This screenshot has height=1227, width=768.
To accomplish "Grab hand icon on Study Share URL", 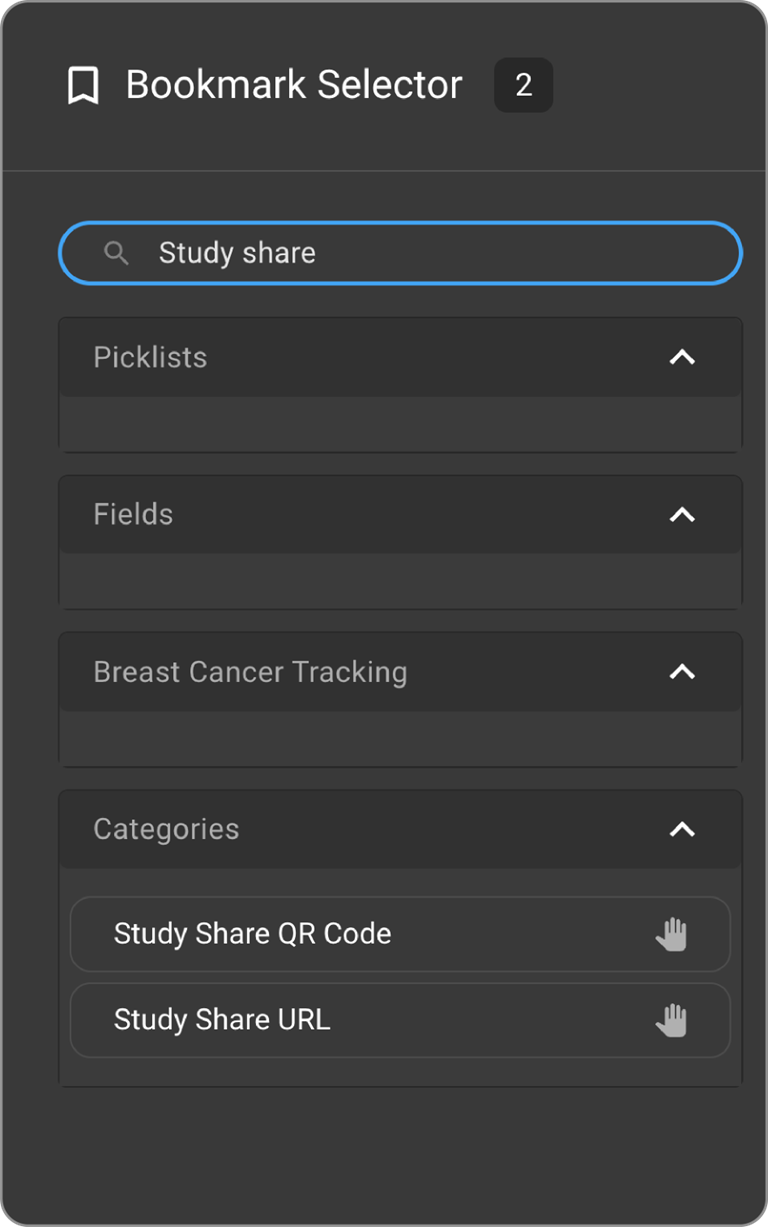I will coord(672,1020).
